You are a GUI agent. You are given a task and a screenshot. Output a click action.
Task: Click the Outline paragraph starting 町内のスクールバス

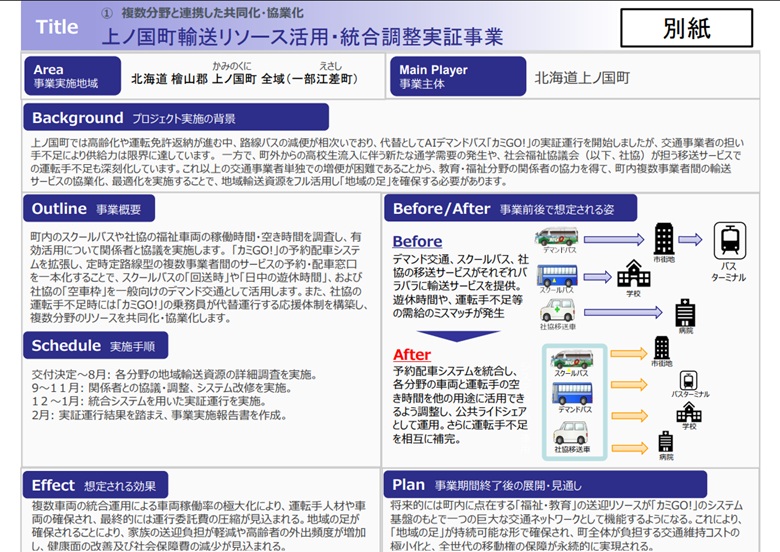(x=199, y=277)
